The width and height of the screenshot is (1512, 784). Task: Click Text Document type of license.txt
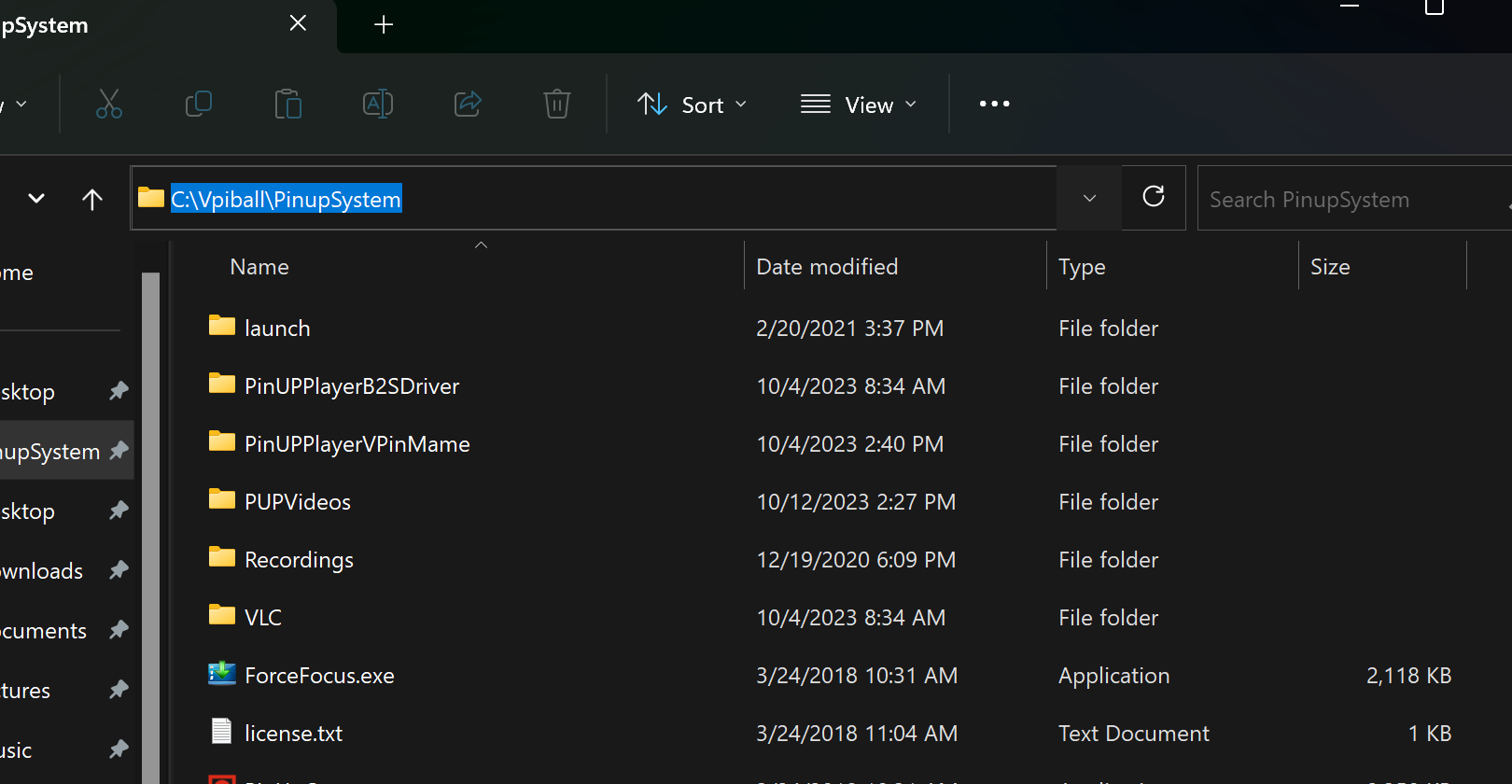pyautogui.click(x=1134, y=734)
